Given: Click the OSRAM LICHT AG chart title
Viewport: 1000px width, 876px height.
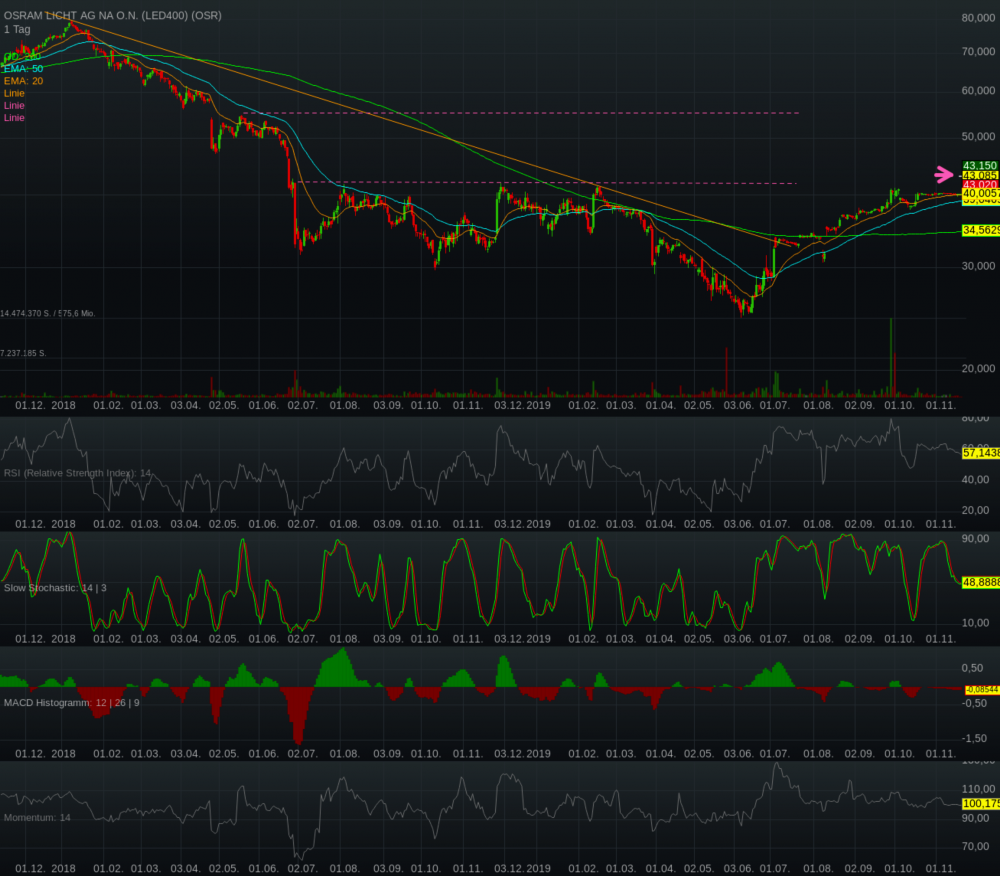Looking at the screenshot, I should pyautogui.click(x=111, y=16).
